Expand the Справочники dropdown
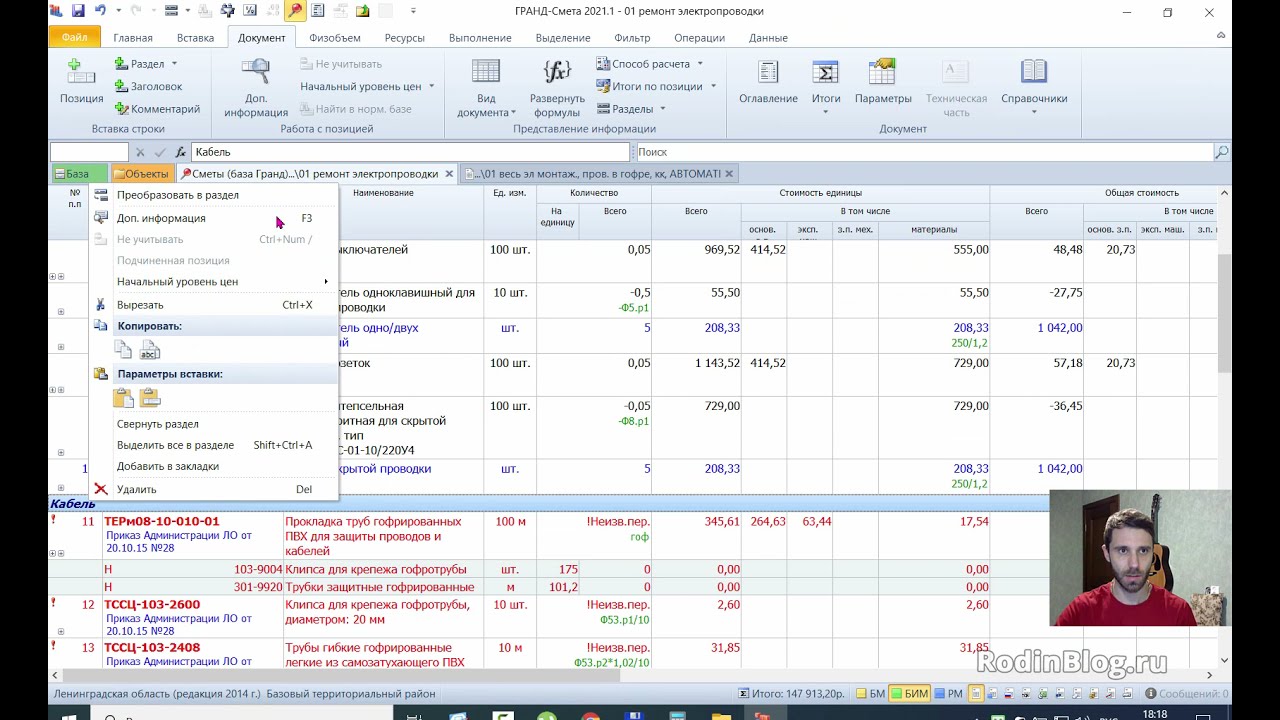 pyautogui.click(x=1034, y=88)
